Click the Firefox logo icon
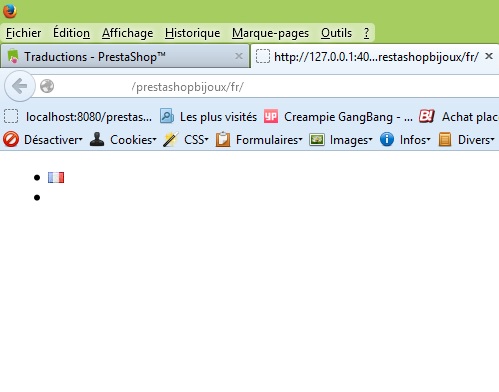The image size is (499, 392). (10, 11)
